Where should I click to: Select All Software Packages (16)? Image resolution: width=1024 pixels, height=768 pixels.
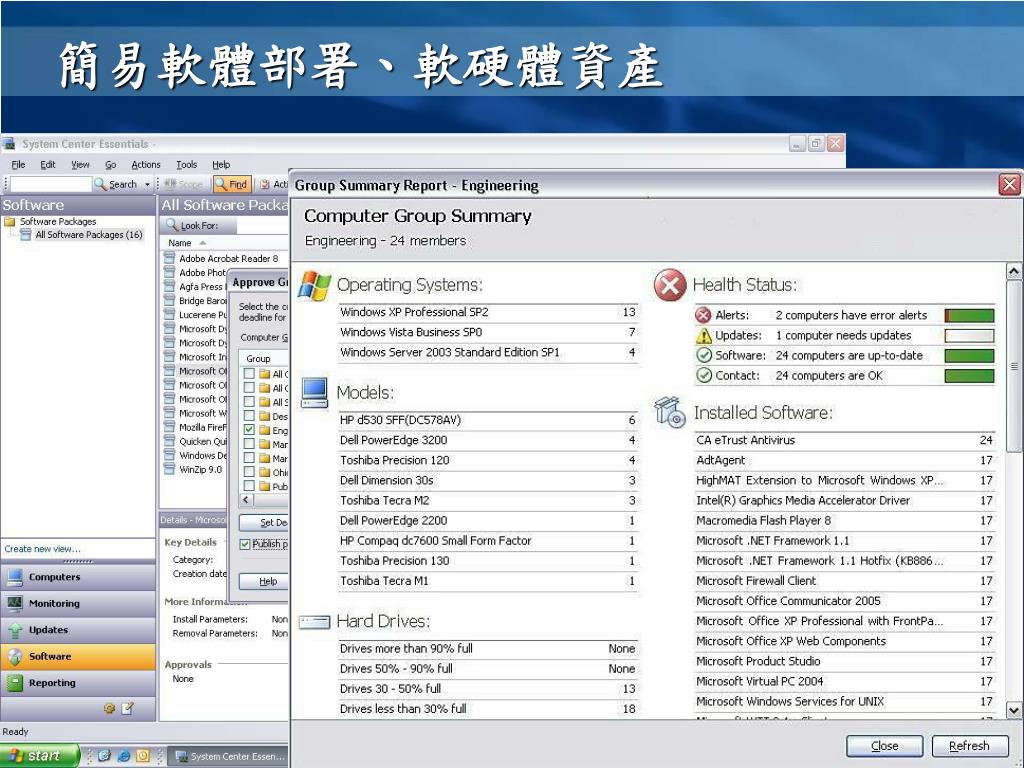[82, 234]
